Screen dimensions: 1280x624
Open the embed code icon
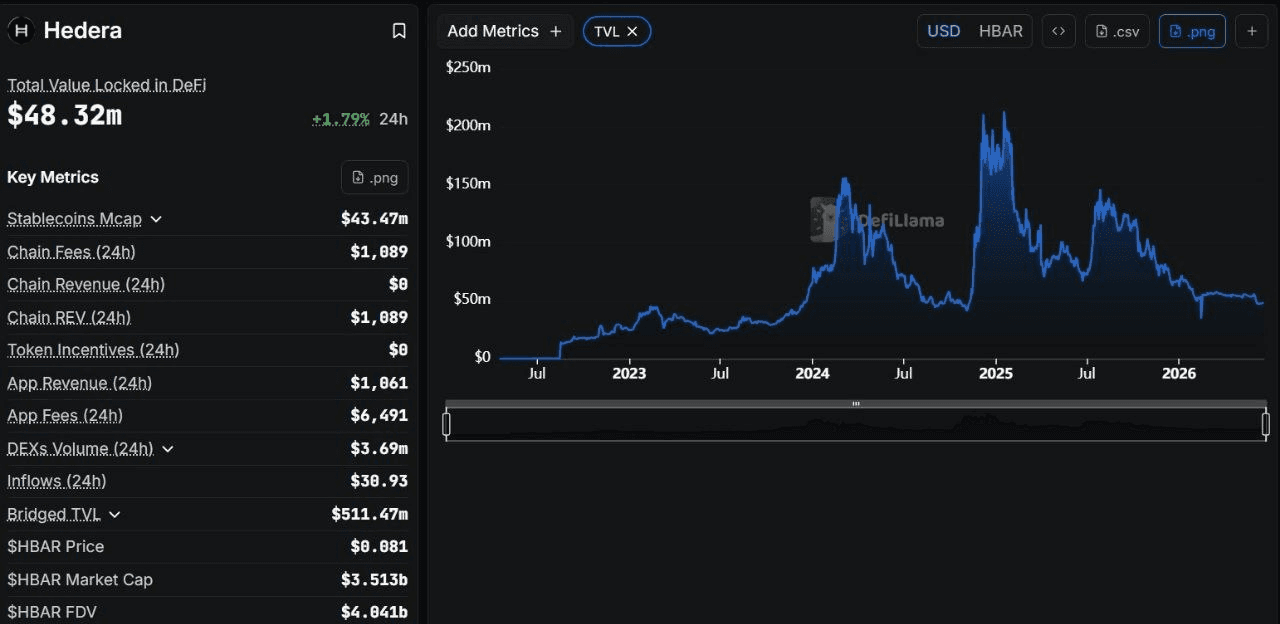tap(1058, 31)
